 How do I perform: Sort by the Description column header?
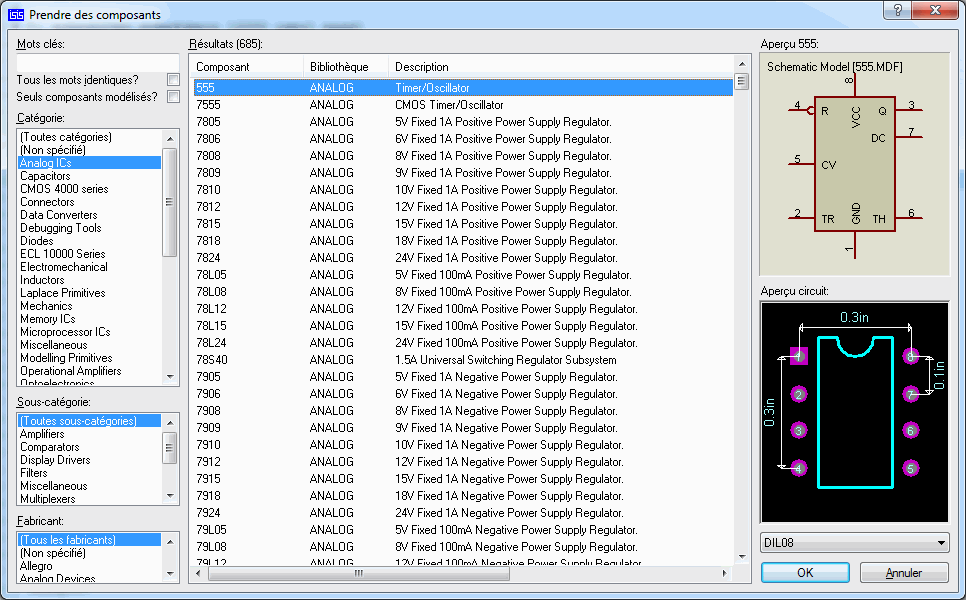click(x=561, y=67)
